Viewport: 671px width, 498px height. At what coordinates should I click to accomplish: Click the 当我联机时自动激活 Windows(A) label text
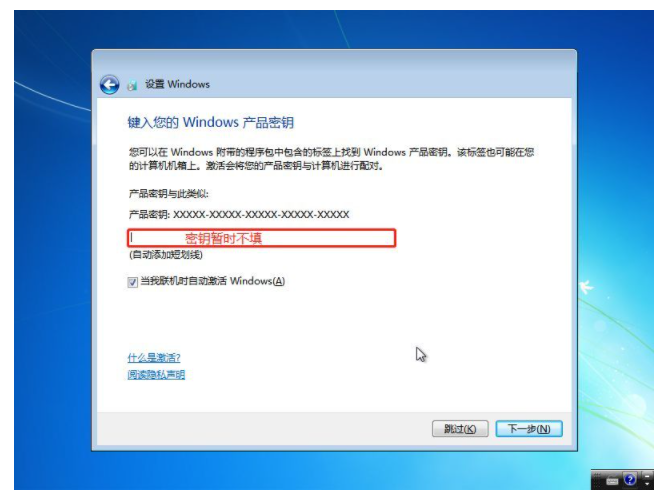click(x=213, y=281)
